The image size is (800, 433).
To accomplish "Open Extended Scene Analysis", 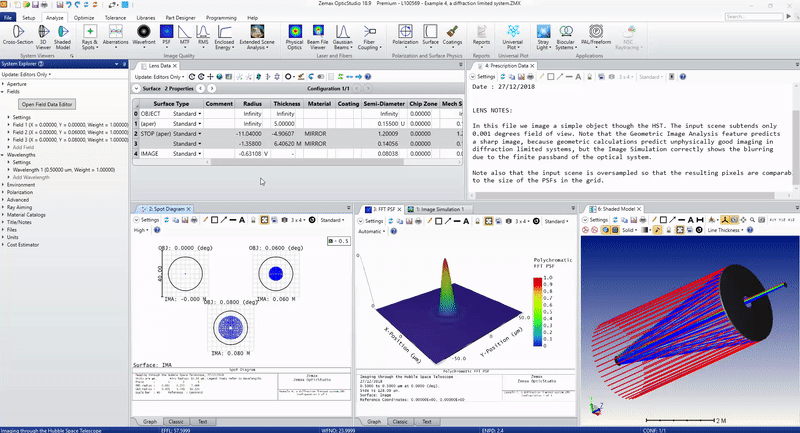I will (x=257, y=37).
